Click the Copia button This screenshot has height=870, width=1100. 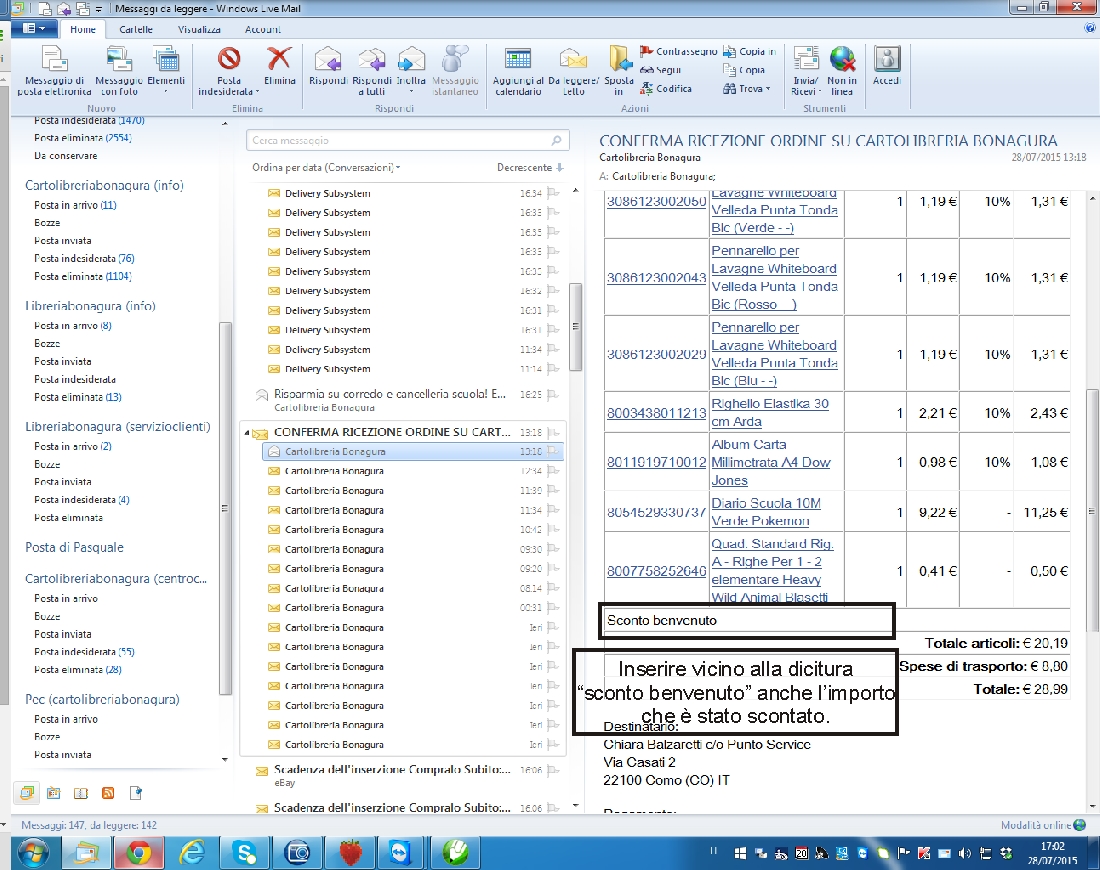pos(744,69)
